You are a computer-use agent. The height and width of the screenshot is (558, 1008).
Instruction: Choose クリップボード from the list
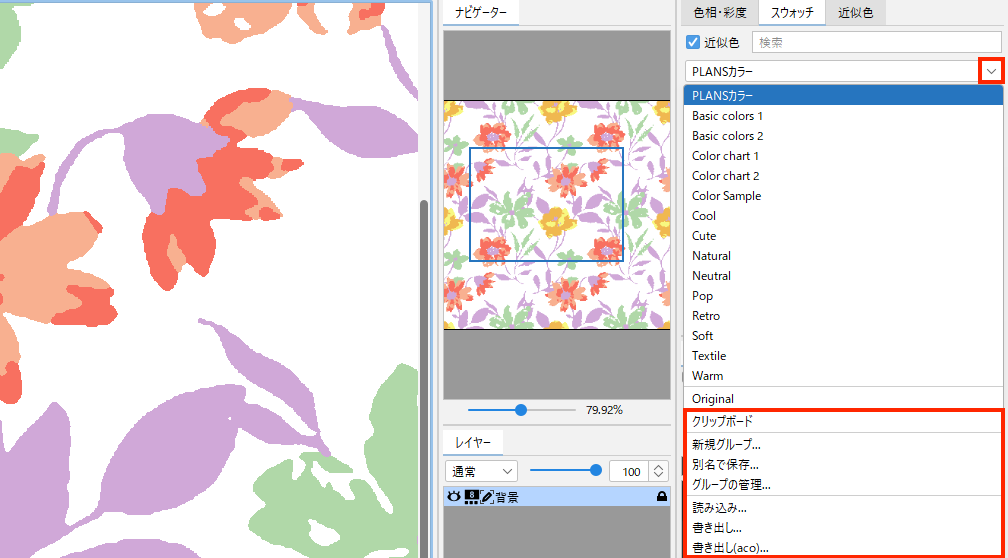[843, 422]
